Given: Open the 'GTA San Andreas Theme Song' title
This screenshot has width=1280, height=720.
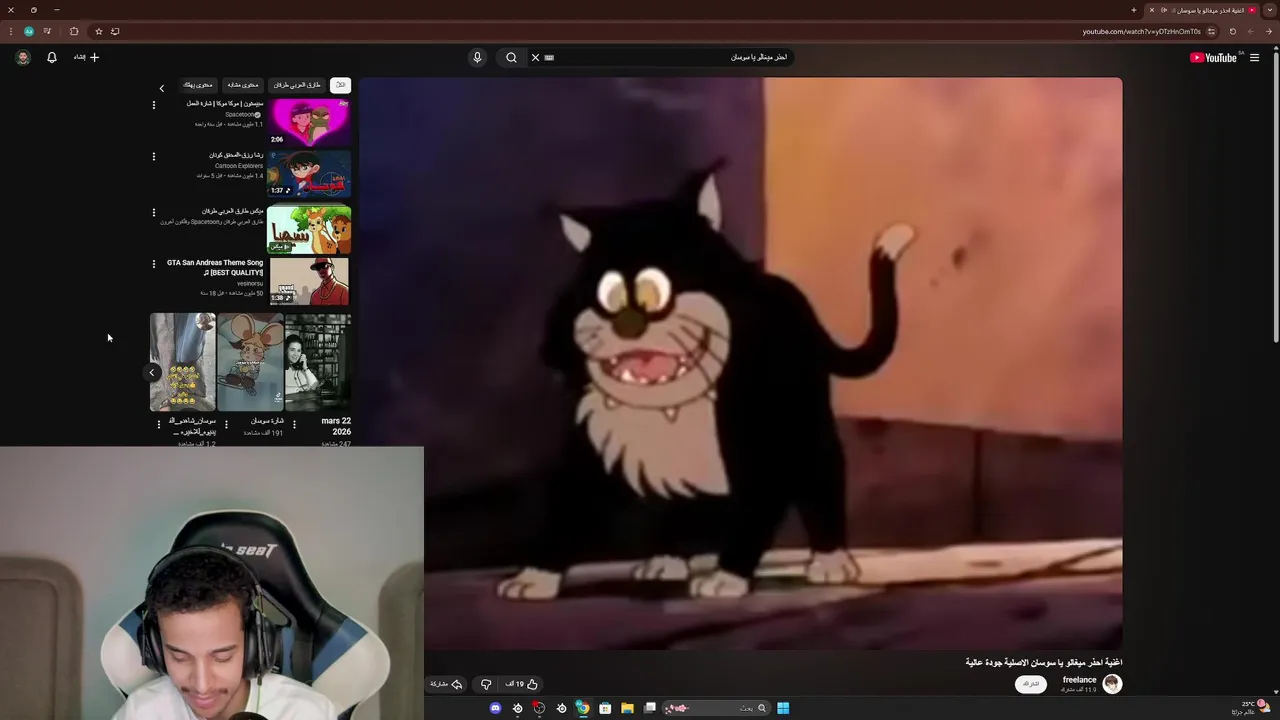Looking at the screenshot, I should (215, 267).
